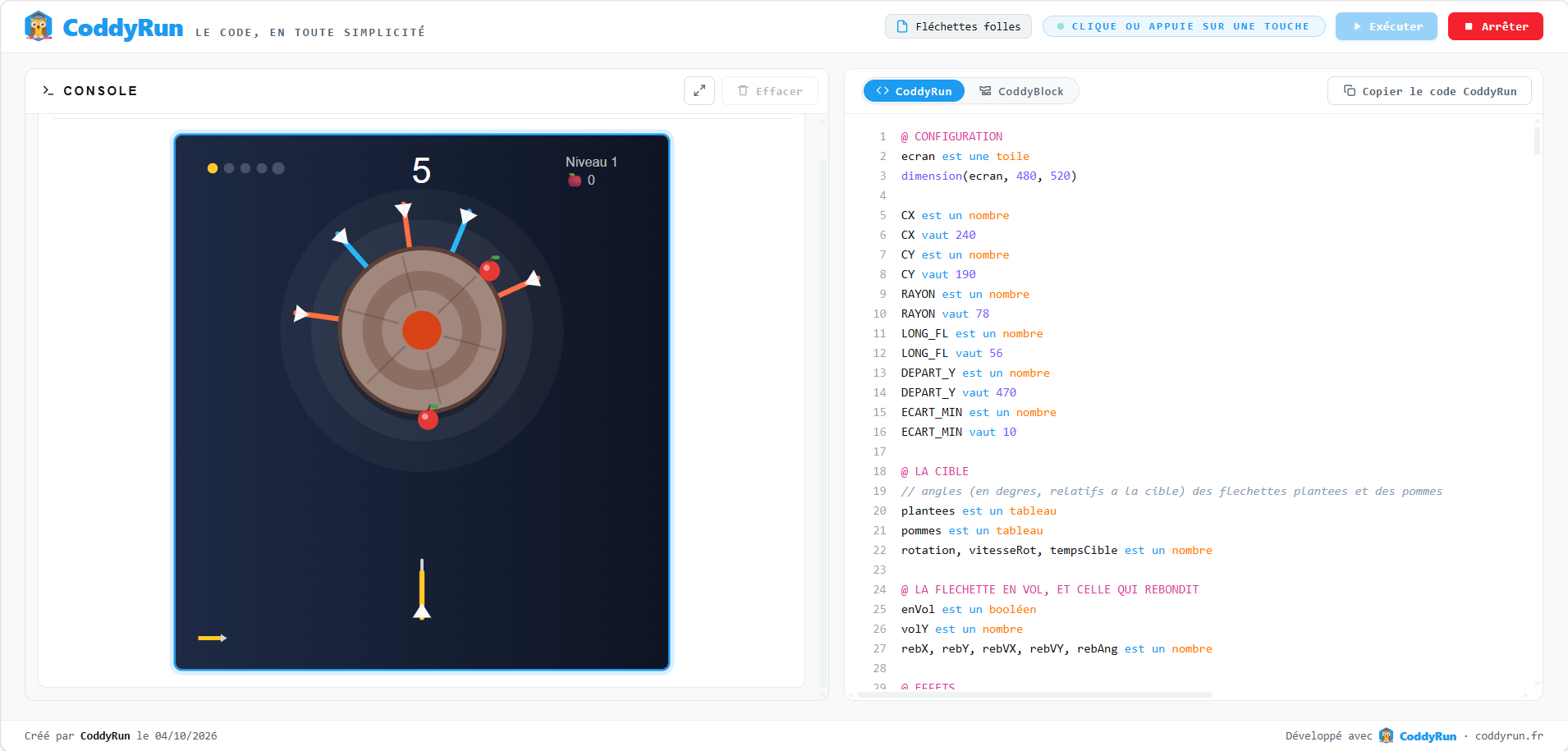Click the code editor horizontal scrollbar
The image size is (1568, 751).
tap(1034, 694)
